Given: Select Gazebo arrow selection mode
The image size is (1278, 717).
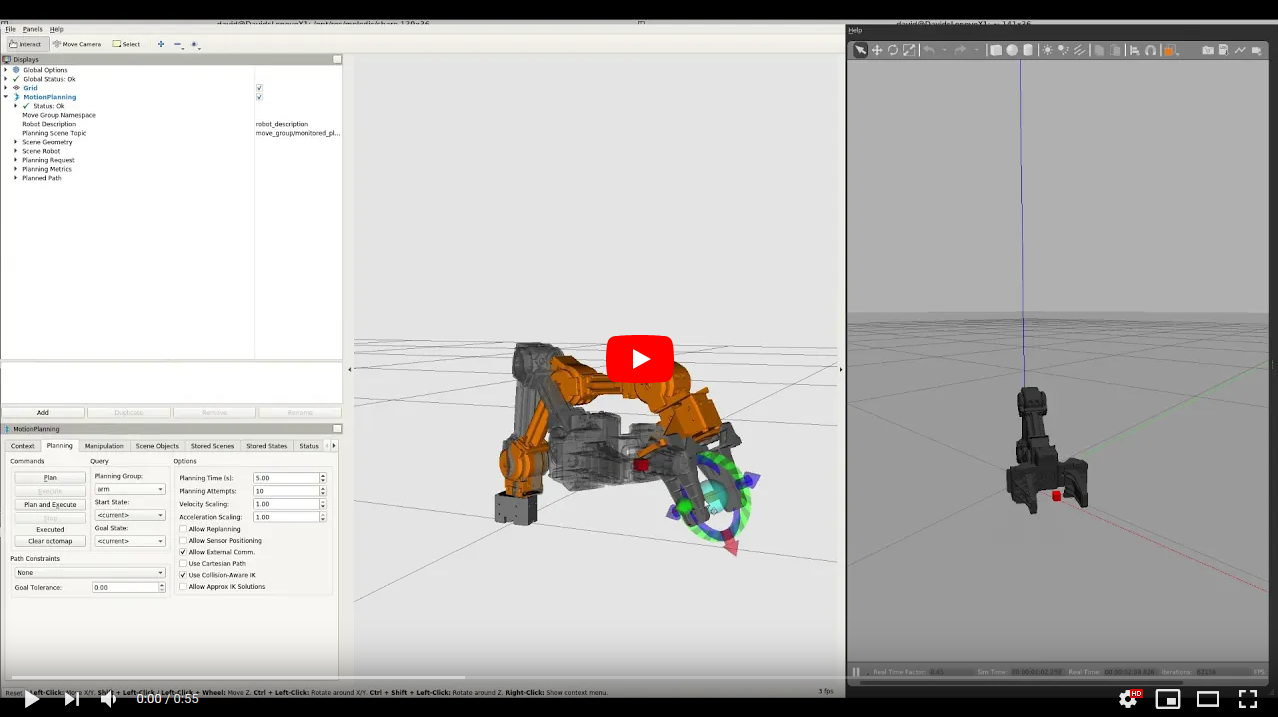Looking at the screenshot, I should pos(860,50).
